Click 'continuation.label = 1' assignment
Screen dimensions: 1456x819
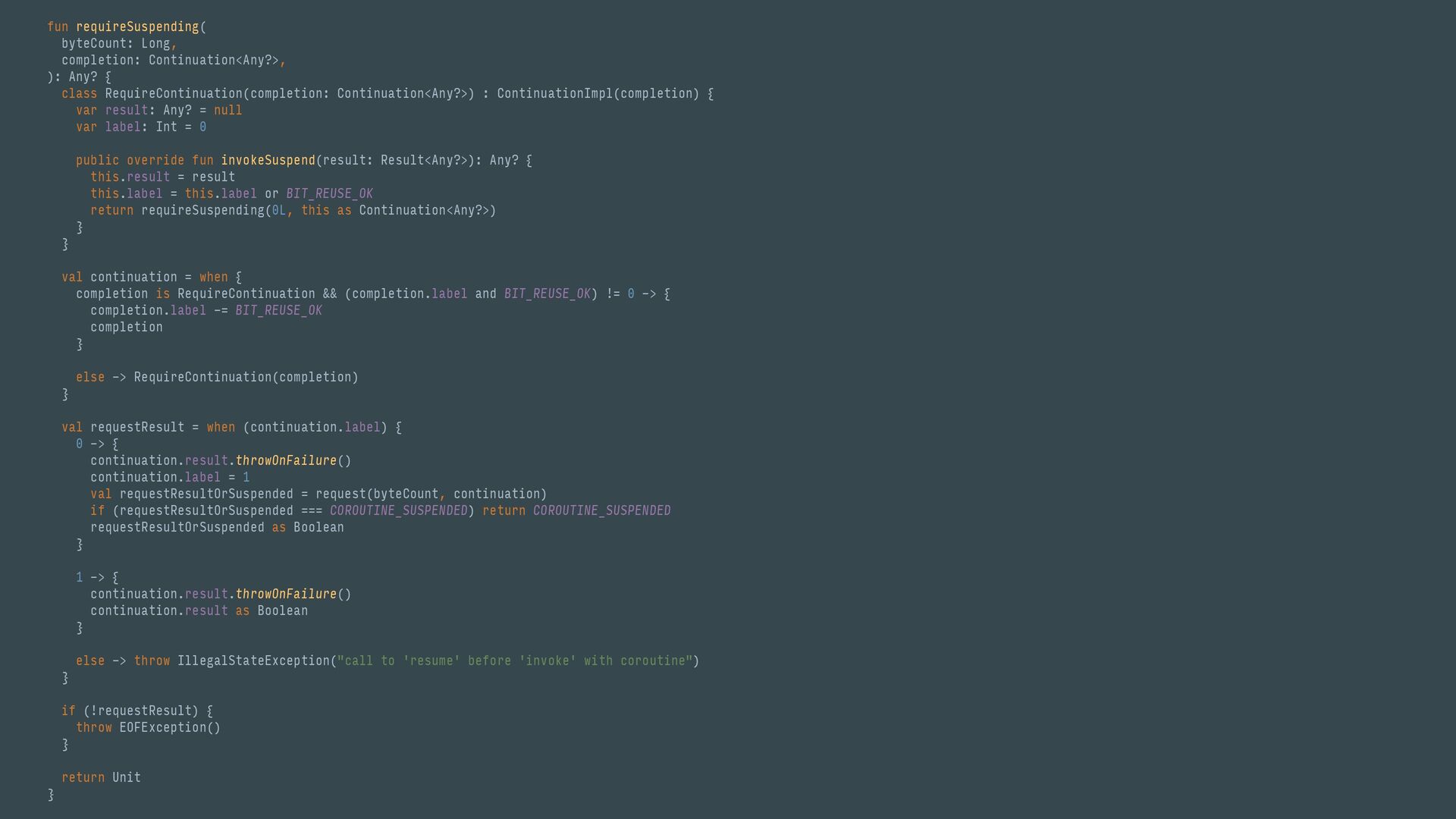(170, 478)
